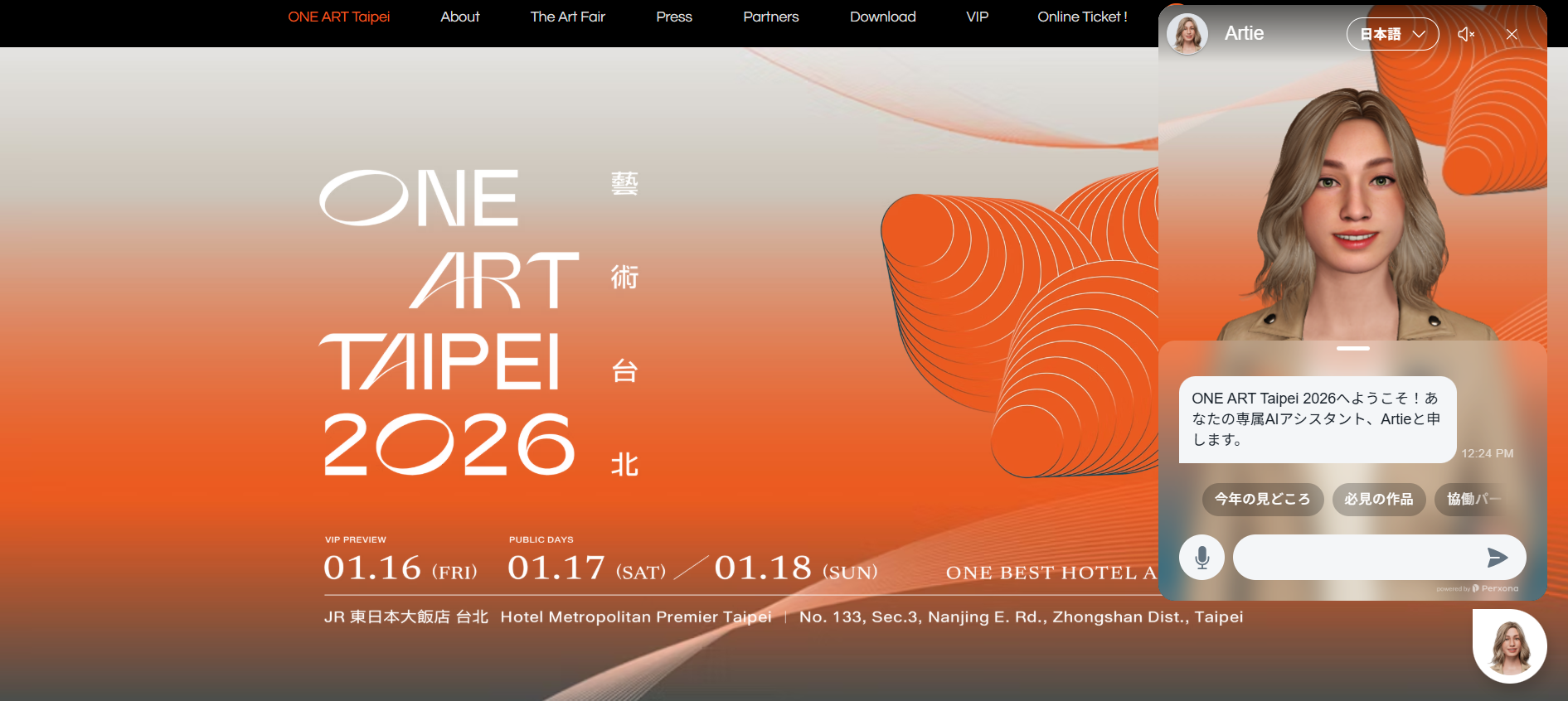
Task: Click the 'powered by Perxona' label
Action: click(1478, 588)
